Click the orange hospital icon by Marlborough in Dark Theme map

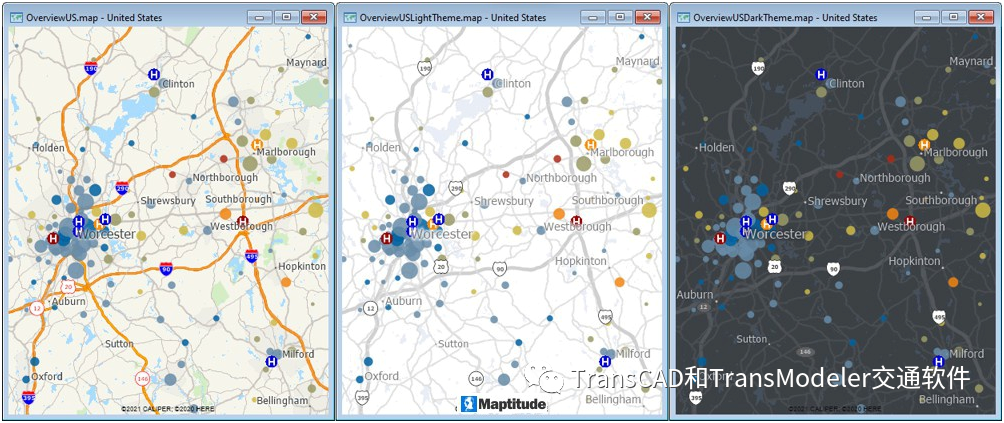click(x=925, y=145)
